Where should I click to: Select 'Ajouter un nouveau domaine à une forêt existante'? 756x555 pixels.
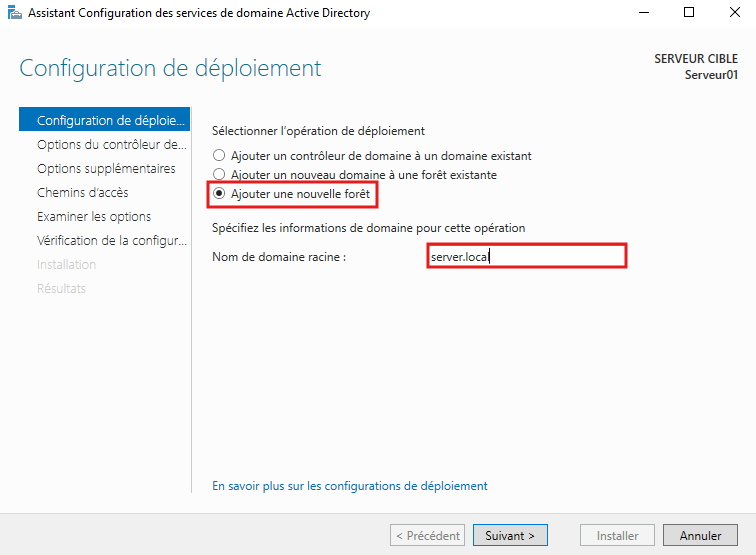(x=220, y=175)
